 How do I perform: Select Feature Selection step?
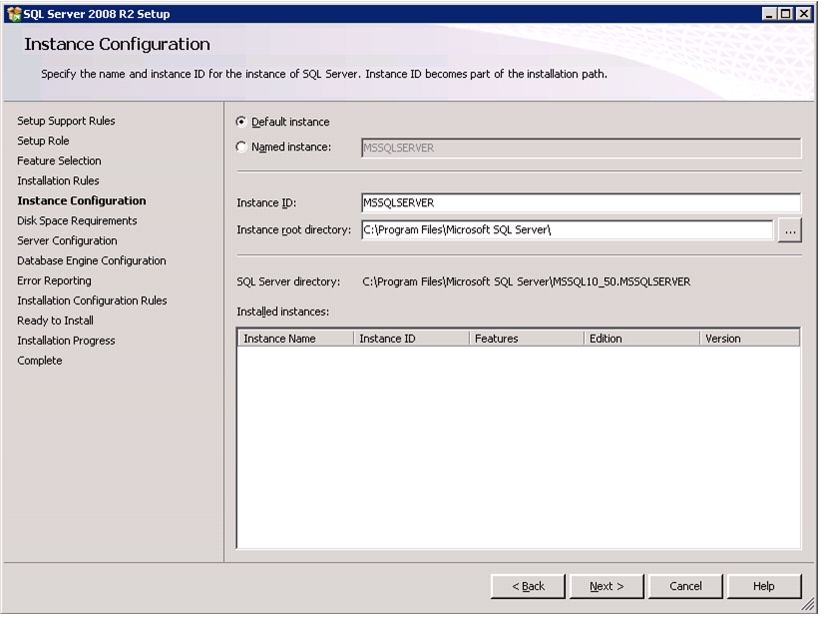click(x=59, y=161)
